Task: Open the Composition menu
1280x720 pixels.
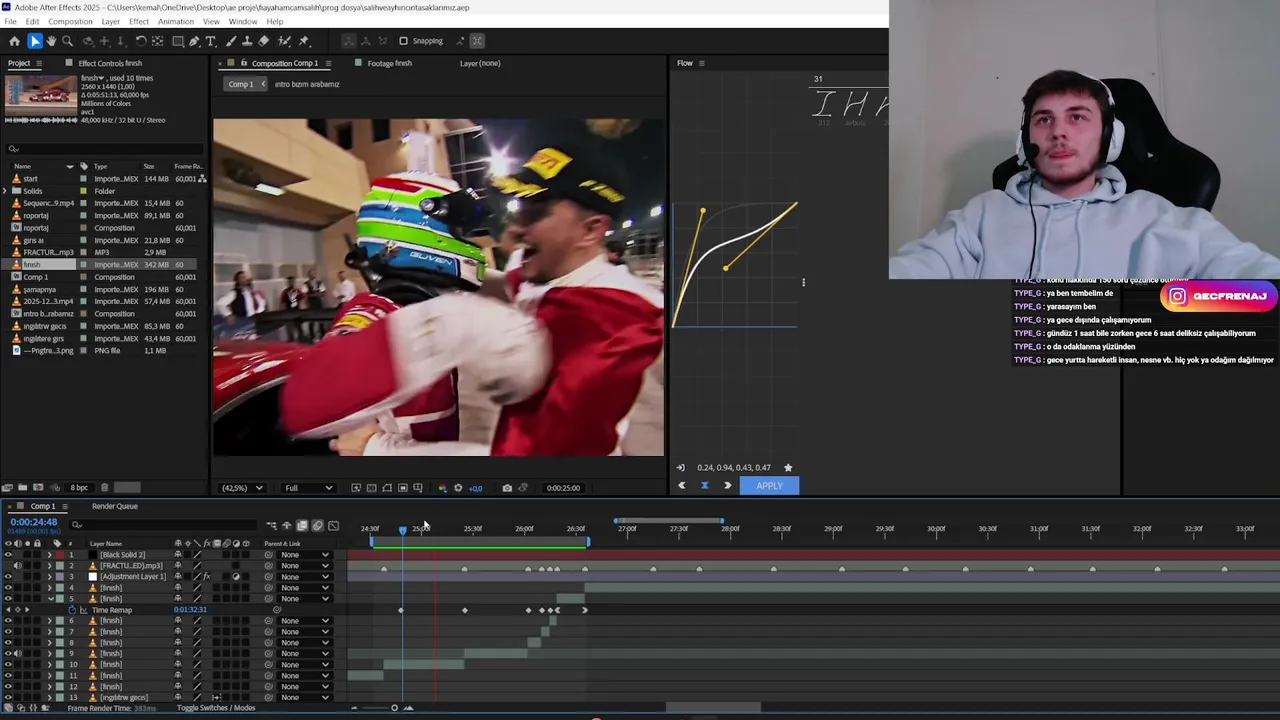Action: point(70,21)
